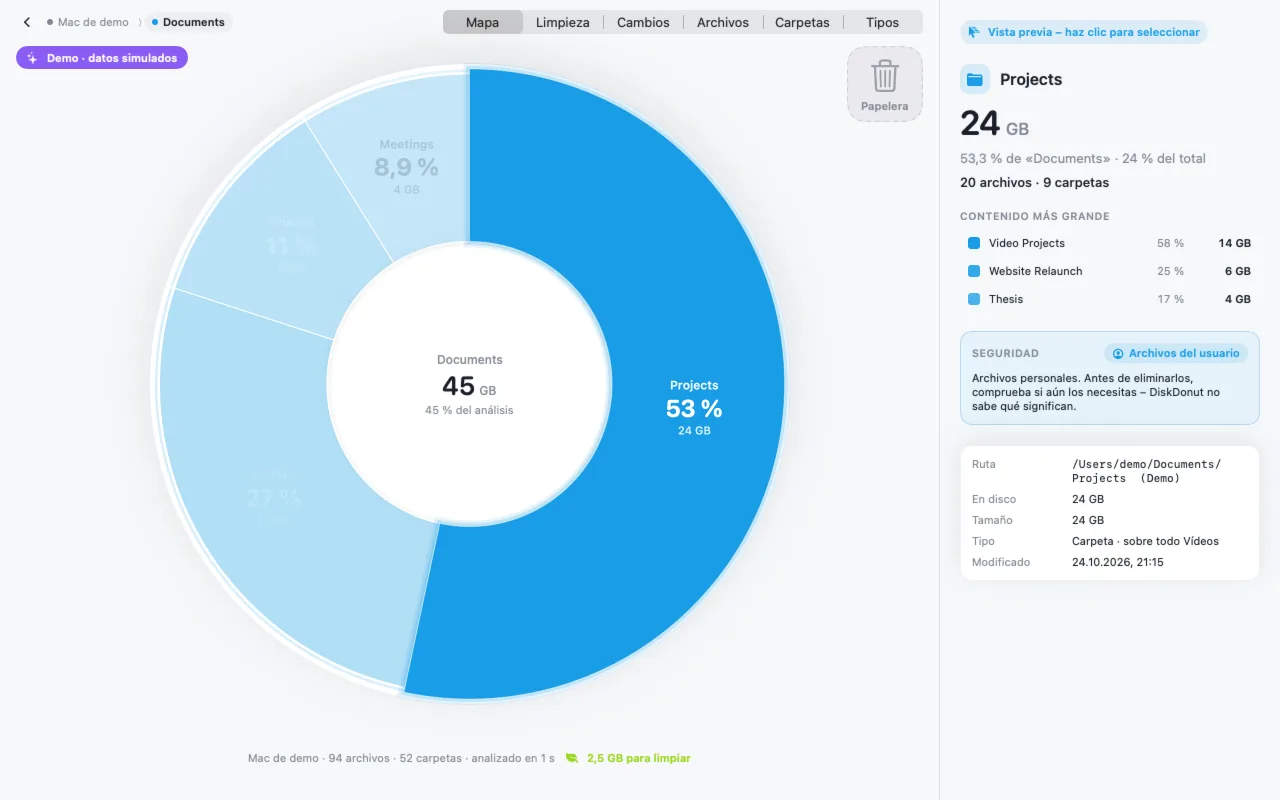Click the /Users/demo/Documents/ path value
1280x800 pixels.
point(1146,471)
